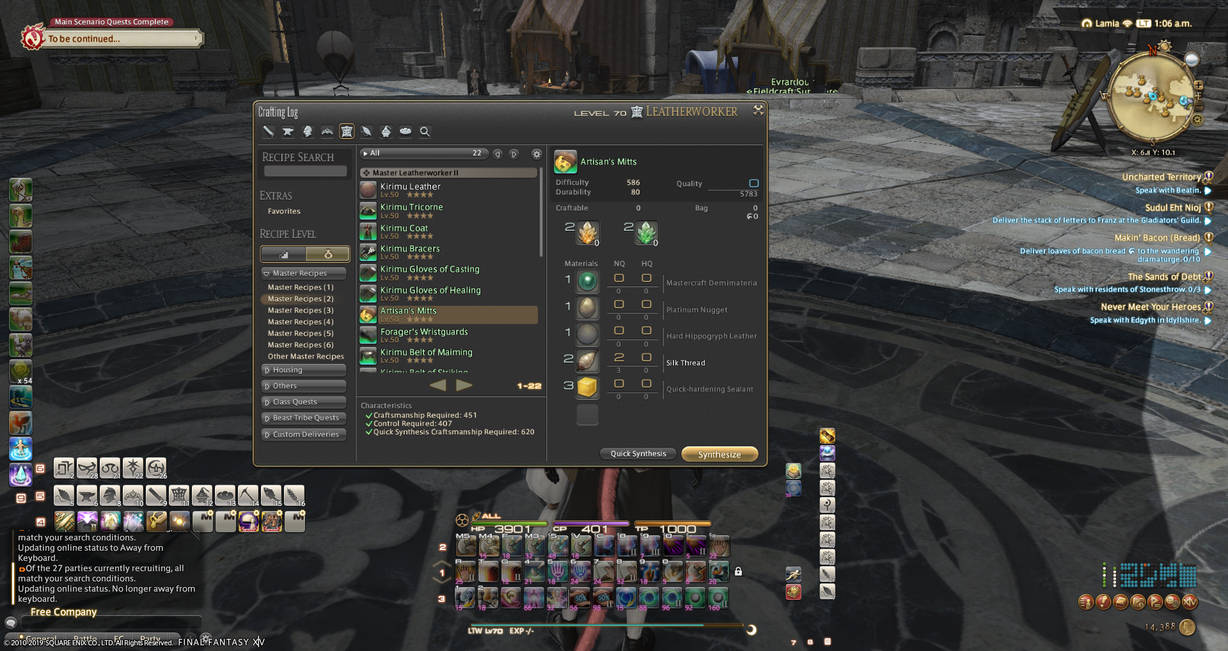Click the pickaxe miner hotbar icon
The image size is (1228, 651).
pyautogui.click(x=248, y=496)
